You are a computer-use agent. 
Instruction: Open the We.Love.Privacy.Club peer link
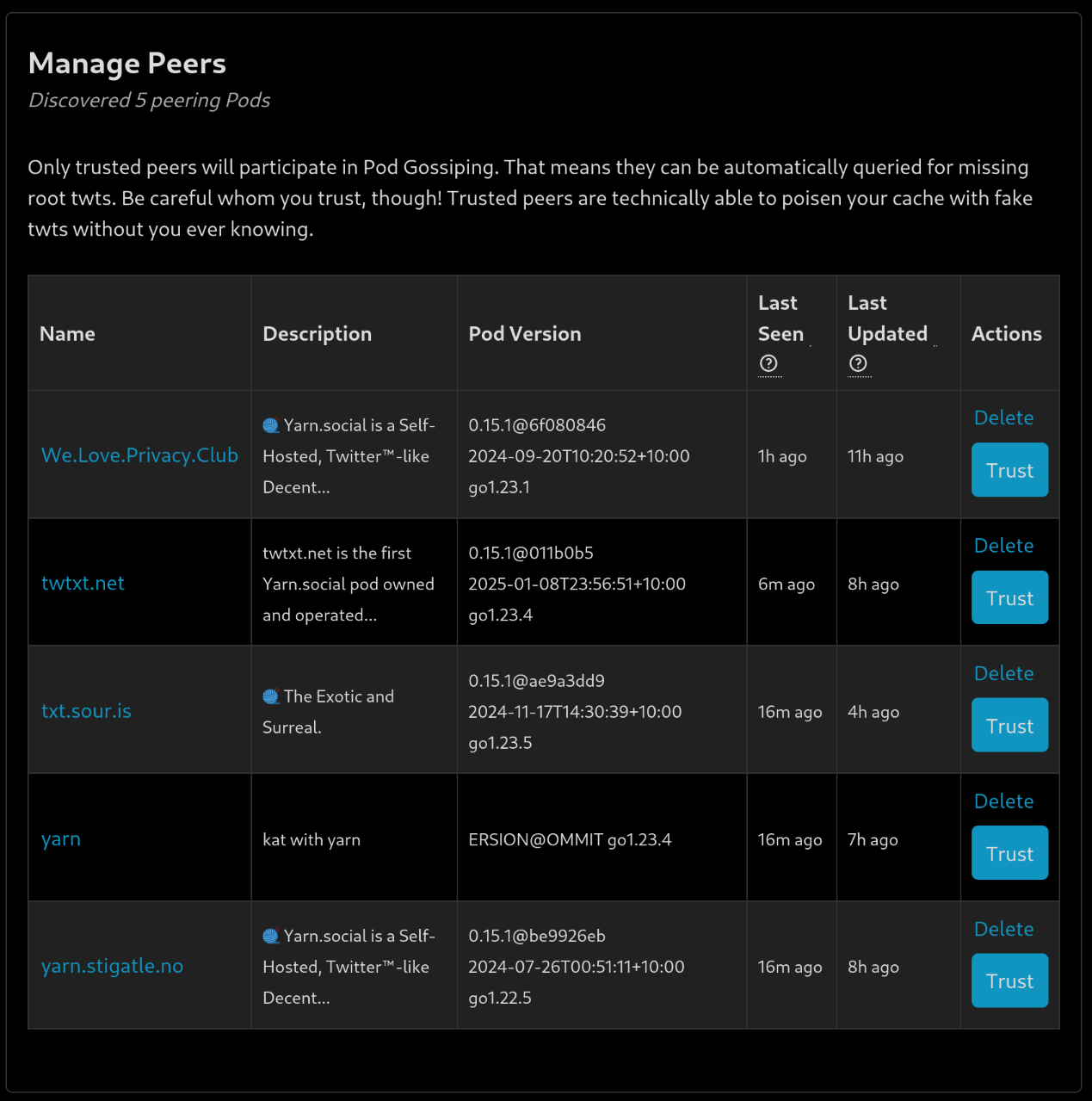[139, 455]
